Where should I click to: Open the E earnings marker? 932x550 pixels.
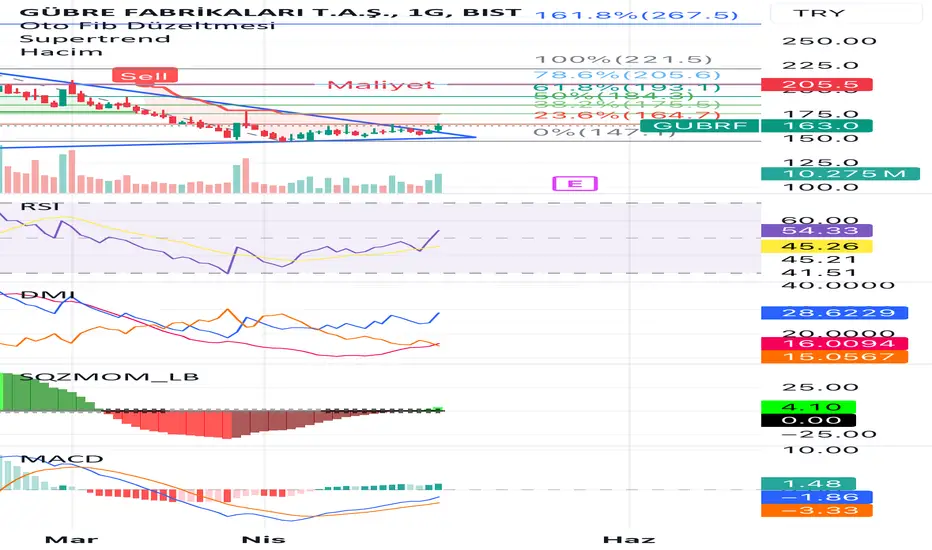575,183
